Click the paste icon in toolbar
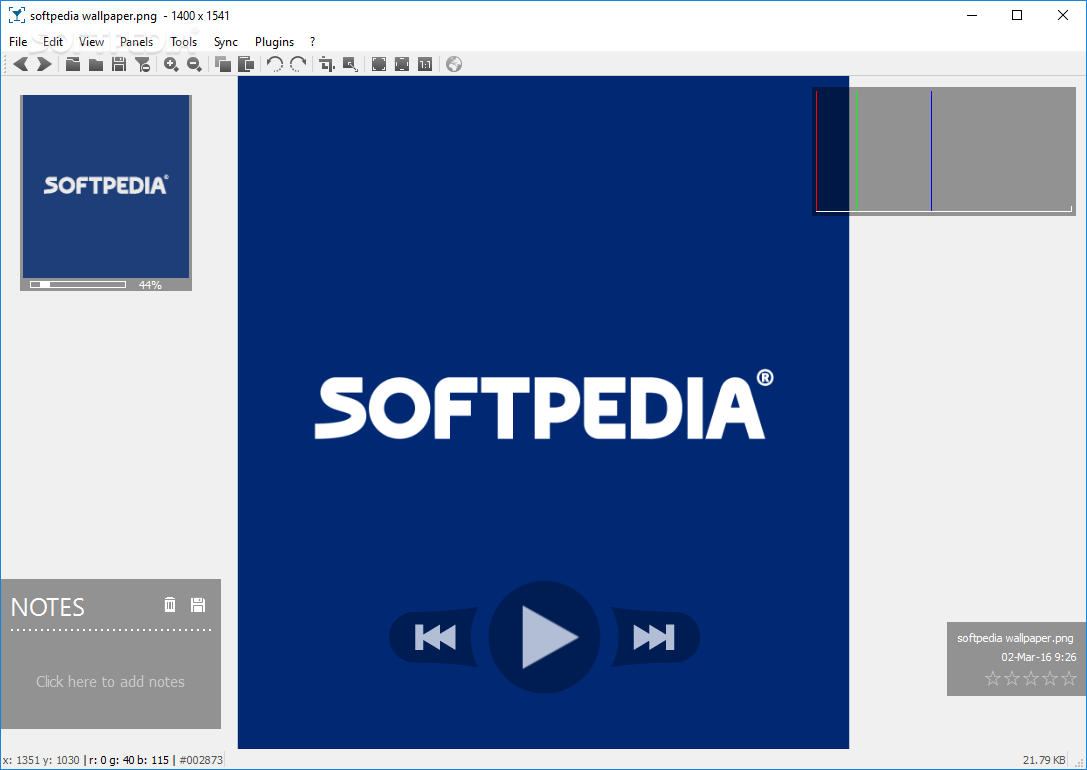1087x770 pixels. pos(245,64)
